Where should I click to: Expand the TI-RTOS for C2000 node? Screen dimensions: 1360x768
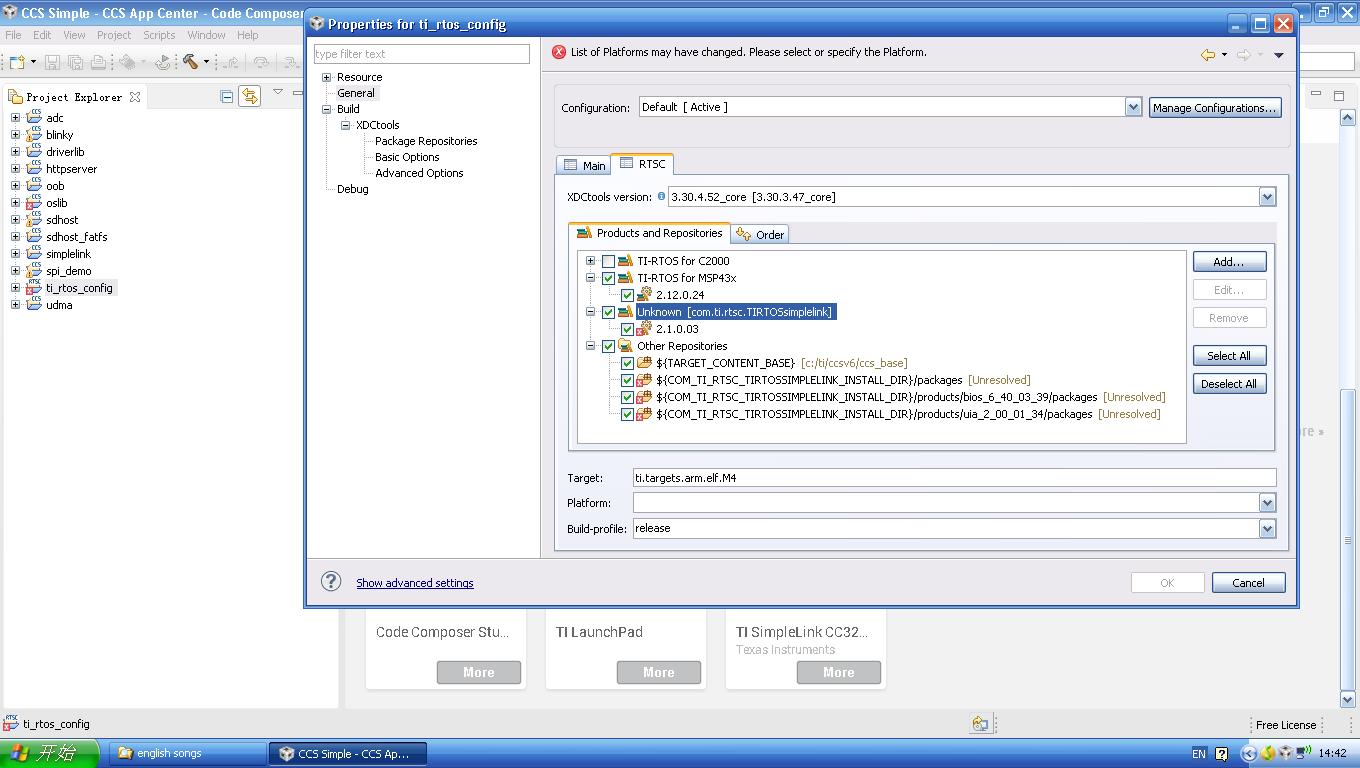(590, 261)
